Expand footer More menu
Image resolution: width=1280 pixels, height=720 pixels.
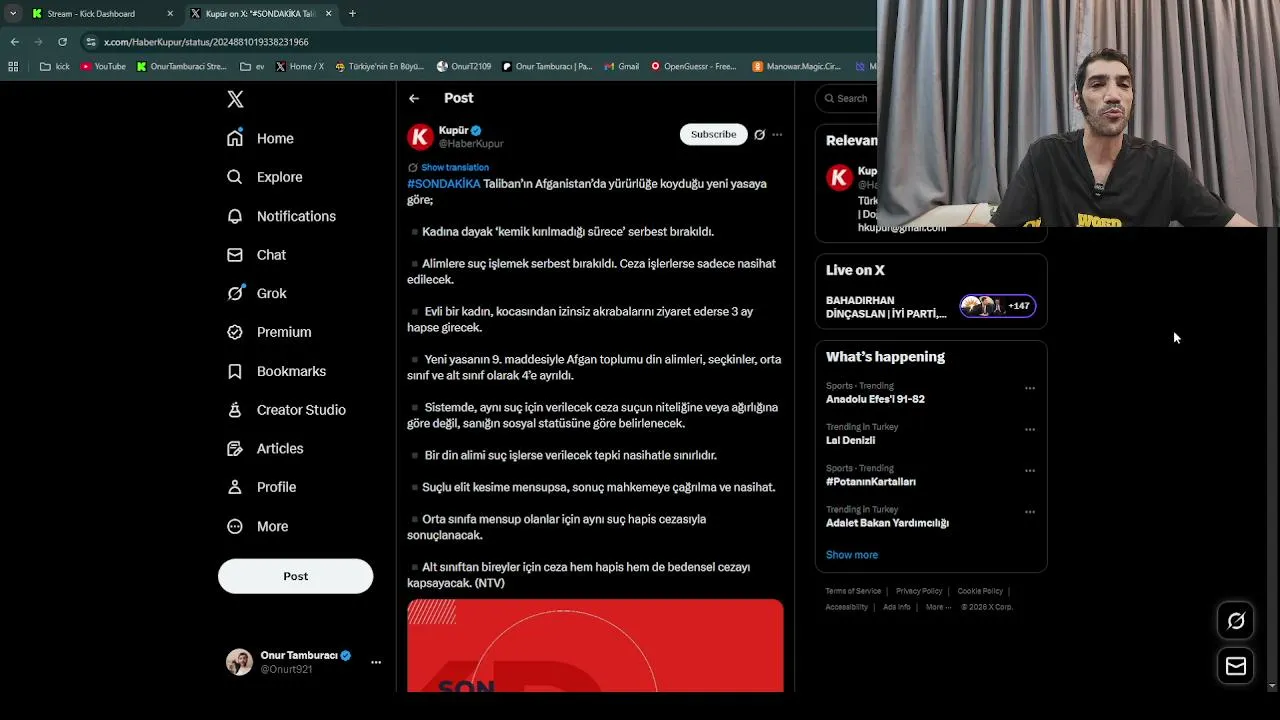click(938, 607)
